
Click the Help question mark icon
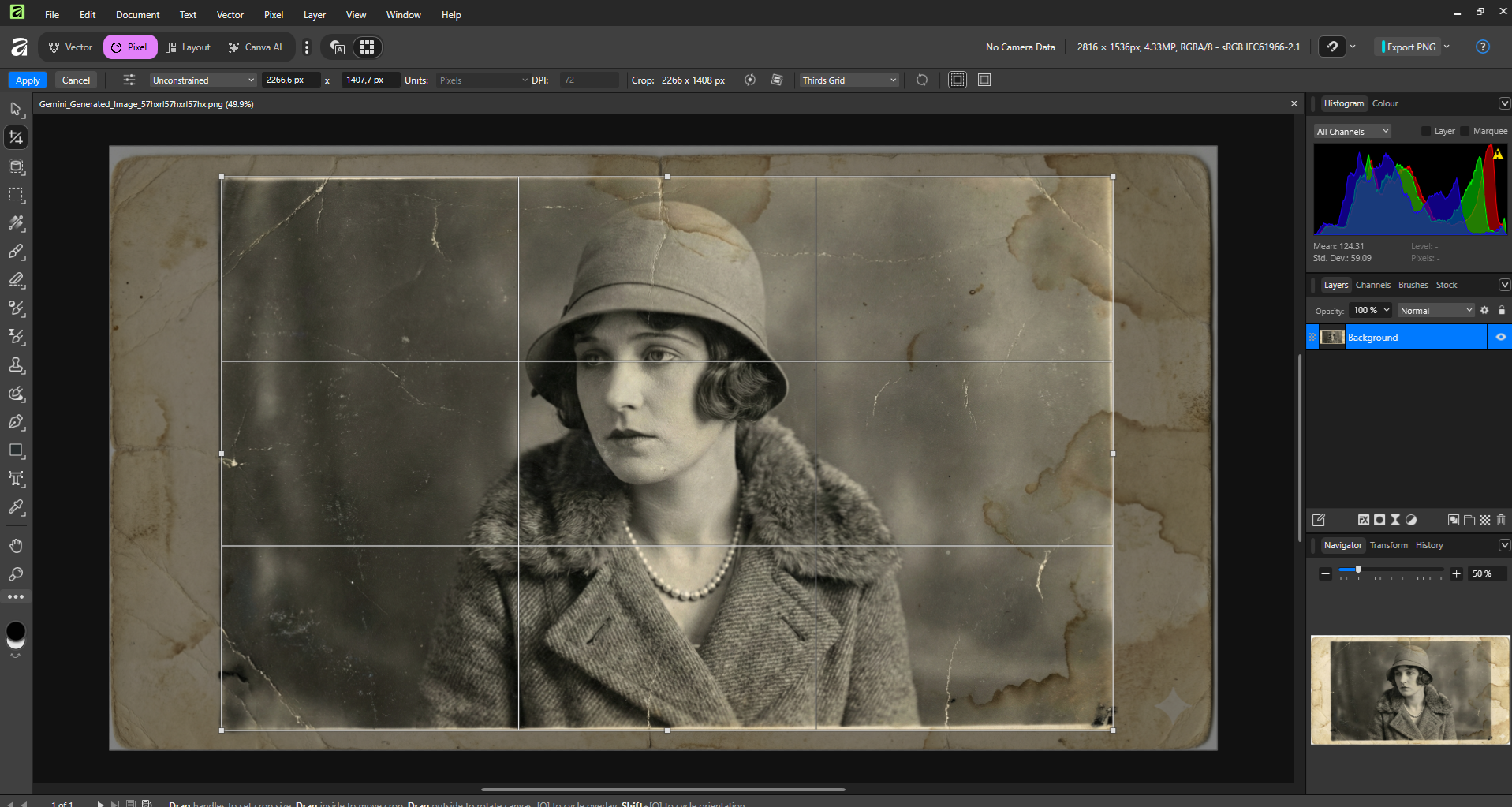click(1483, 47)
